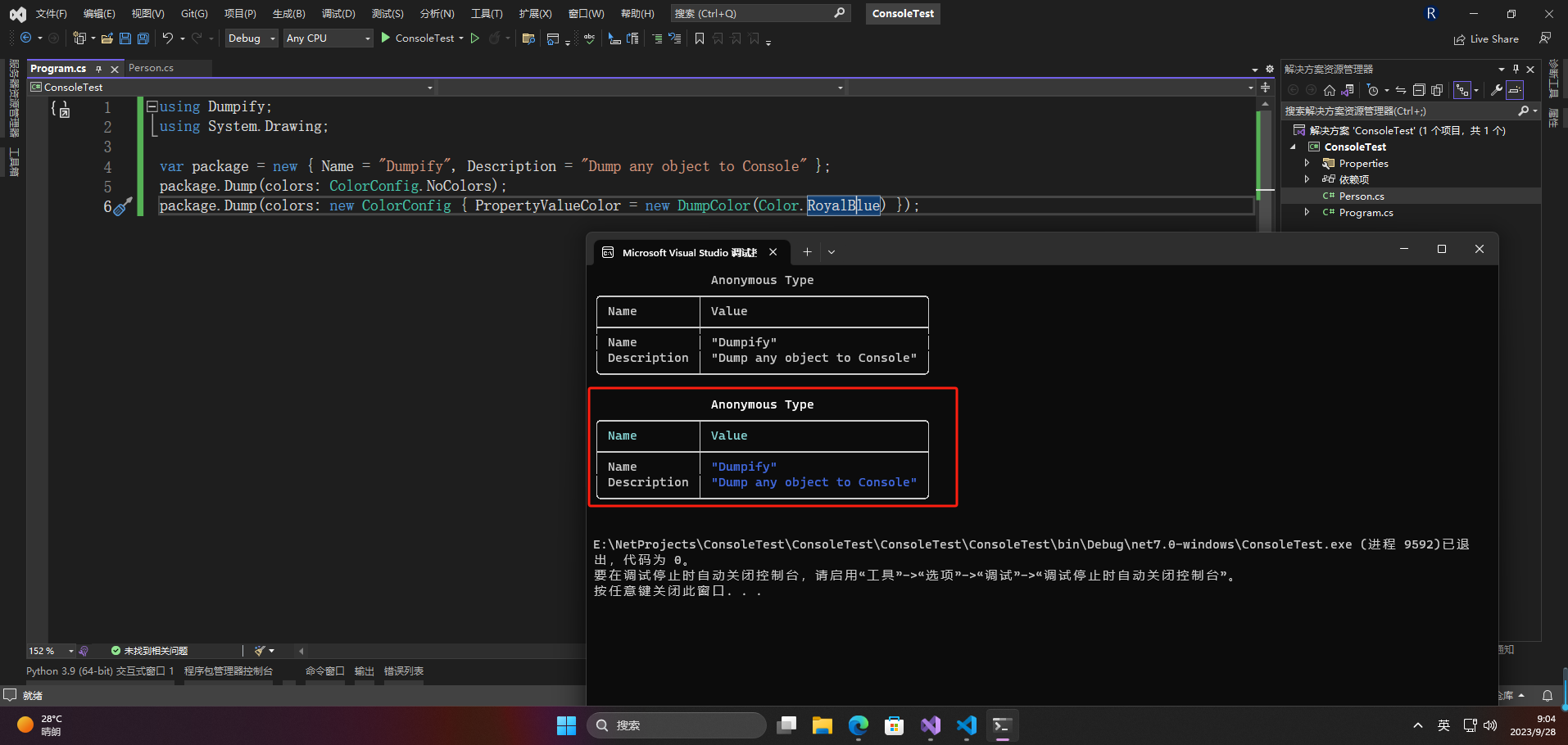Open Microsoft Edge from the taskbar
The width and height of the screenshot is (1568, 745).
(859, 725)
